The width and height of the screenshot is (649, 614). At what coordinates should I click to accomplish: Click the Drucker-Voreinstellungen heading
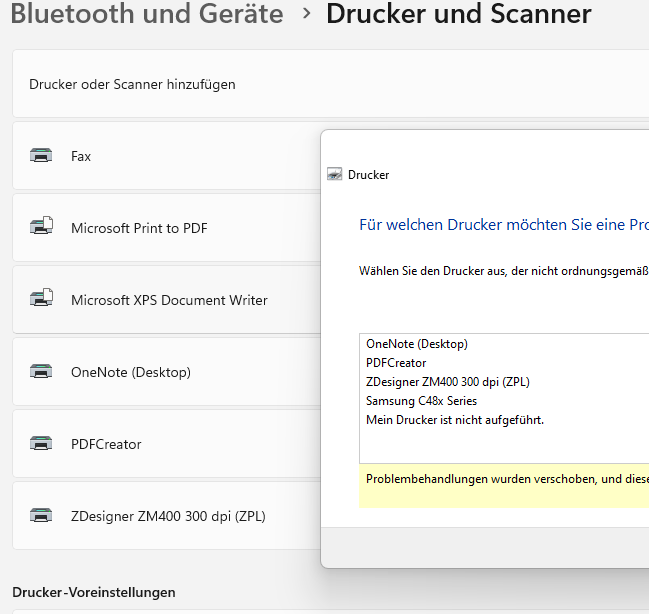(x=94, y=592)
